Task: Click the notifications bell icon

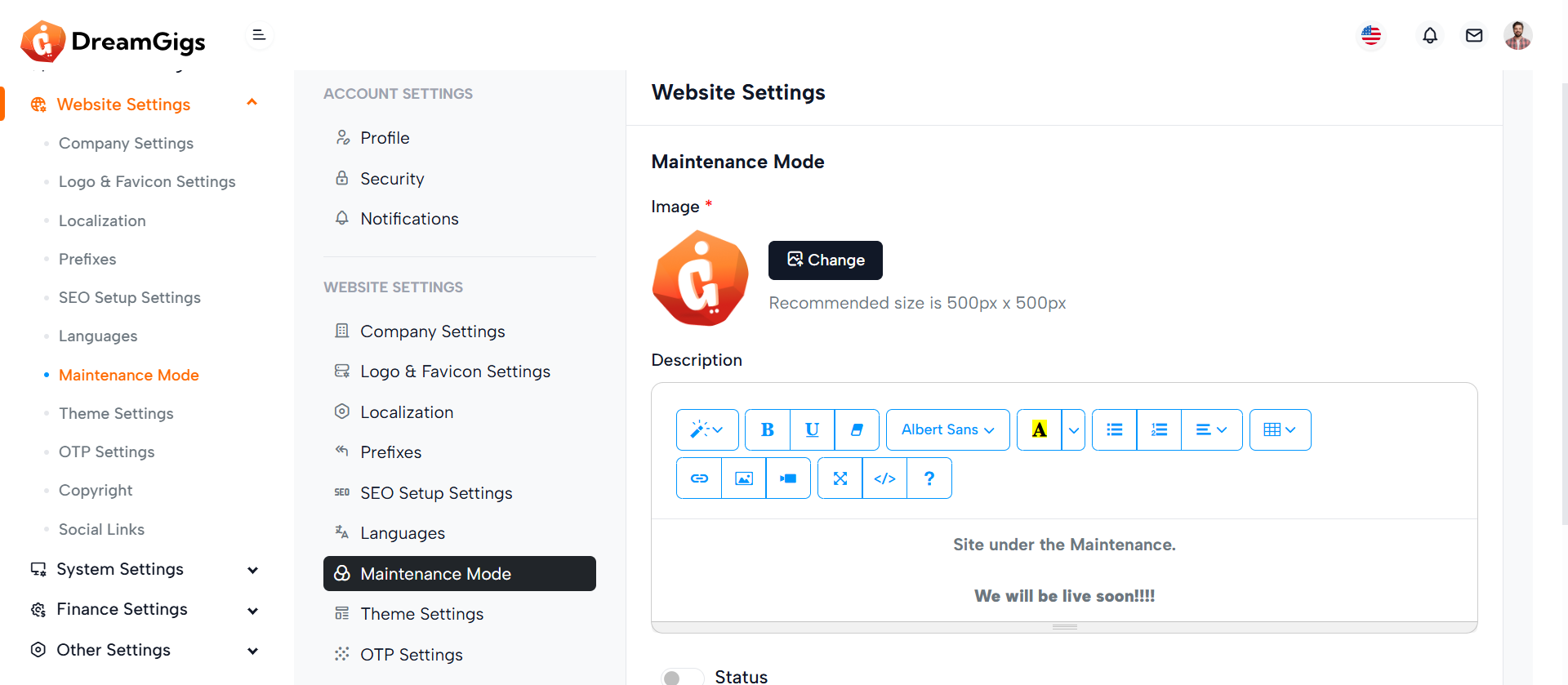Action: [1429, 36]
